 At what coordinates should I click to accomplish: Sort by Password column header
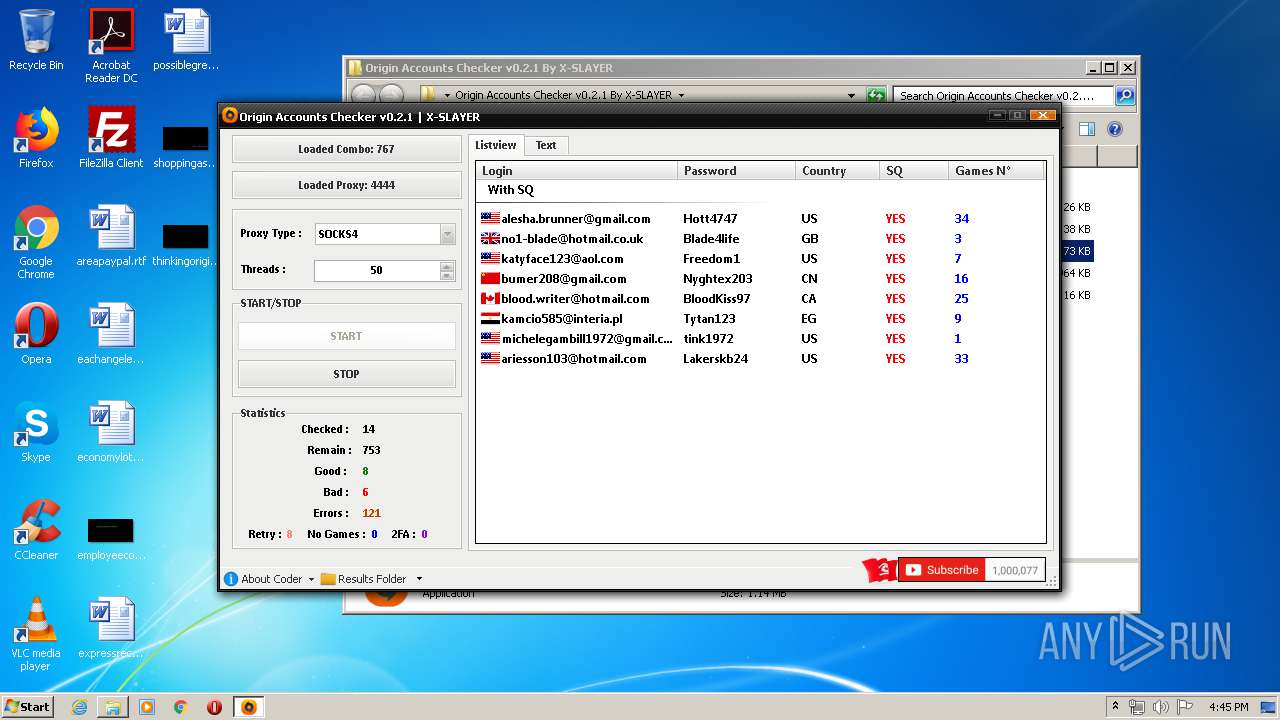737,171
